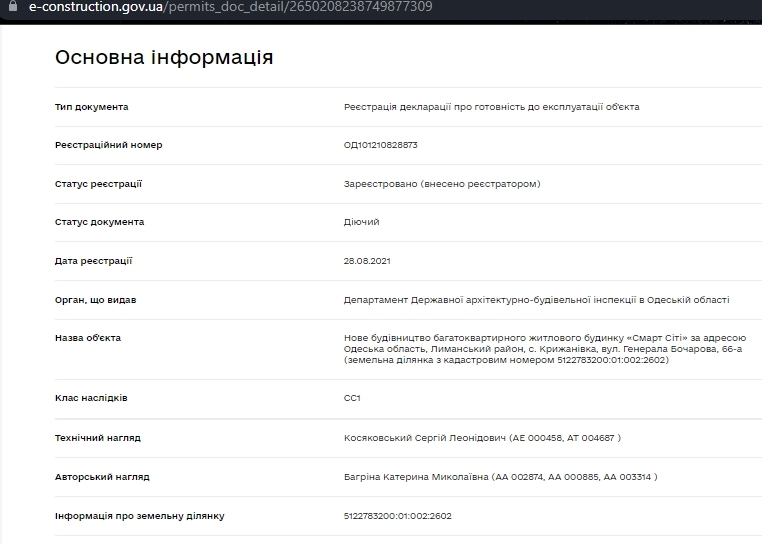Click the 'Нове будівництво багатоквартирного' object description

pyautogui.click(x=545, y=349)
